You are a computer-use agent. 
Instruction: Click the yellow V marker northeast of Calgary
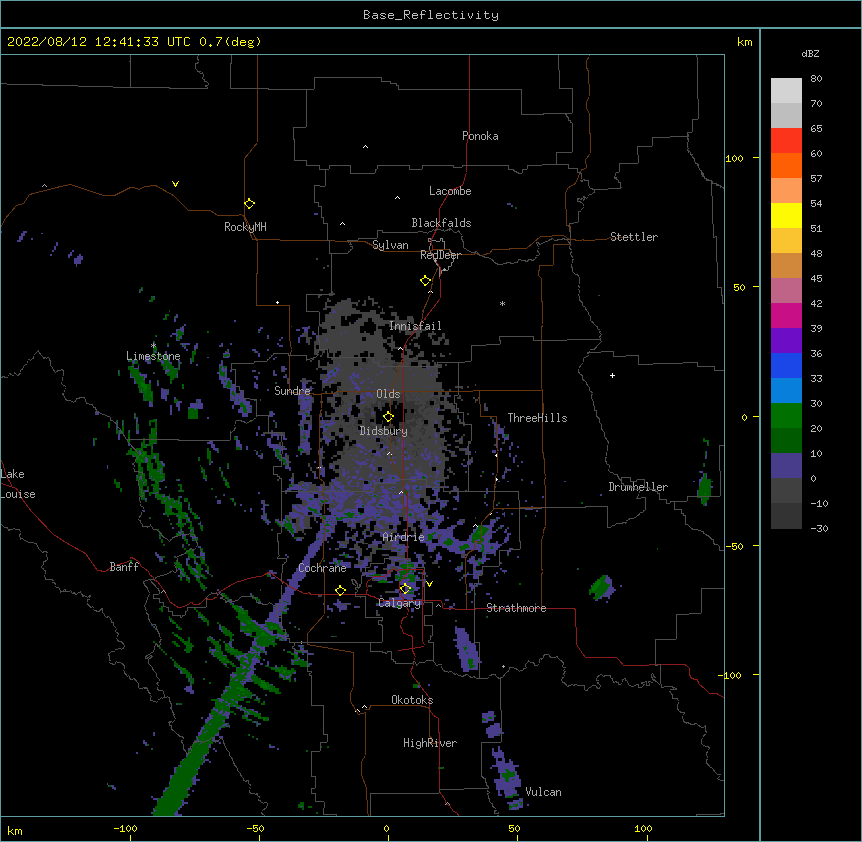tap(429, 584)
